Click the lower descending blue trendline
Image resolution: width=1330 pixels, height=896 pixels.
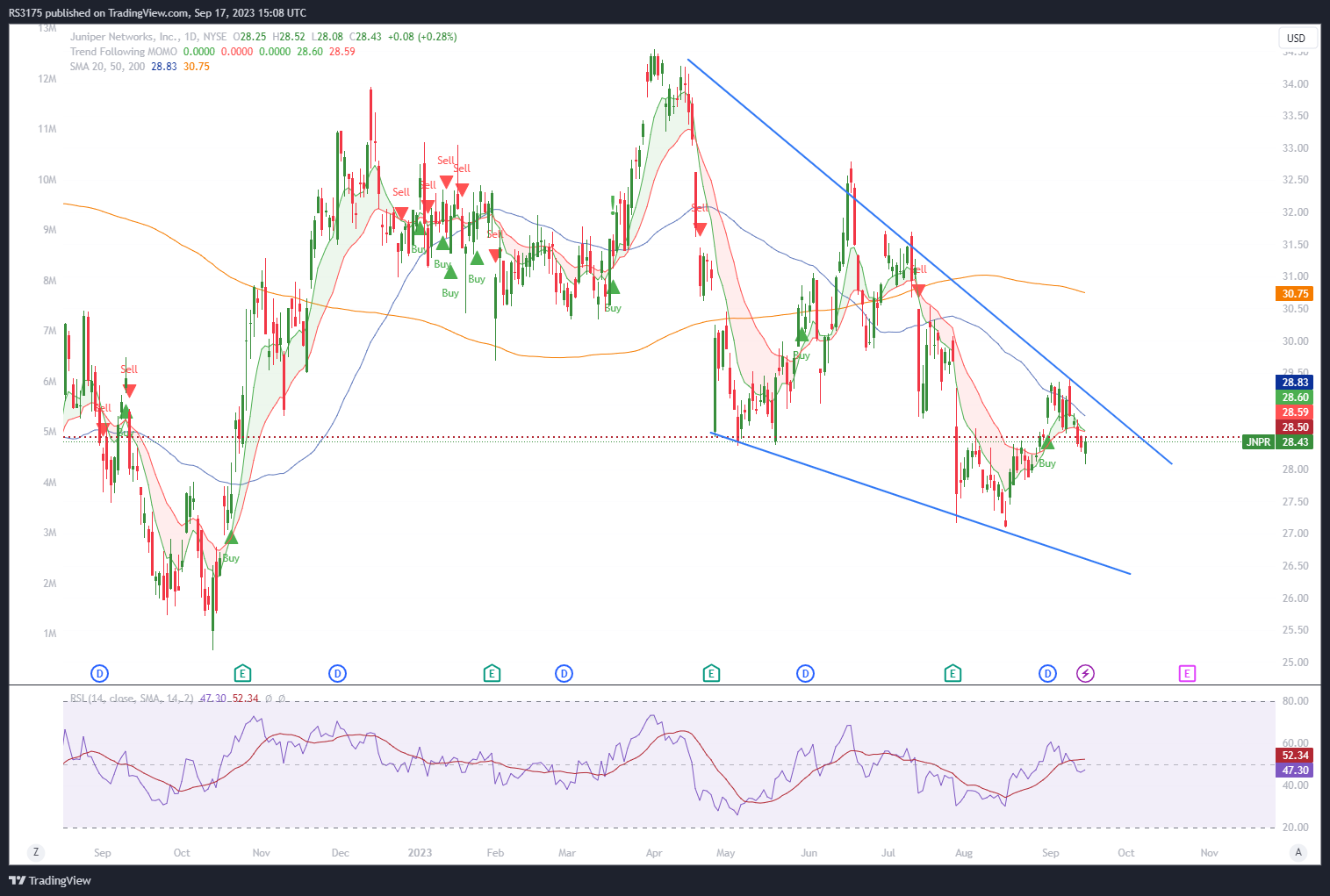pos(921,504)
